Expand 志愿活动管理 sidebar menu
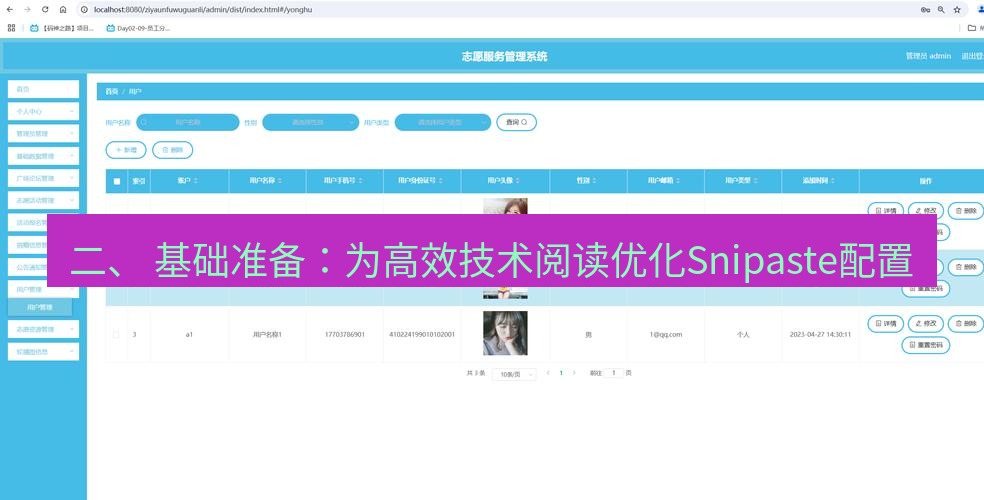The width and height of the screenshot is (984, 500). coord(43,200)
